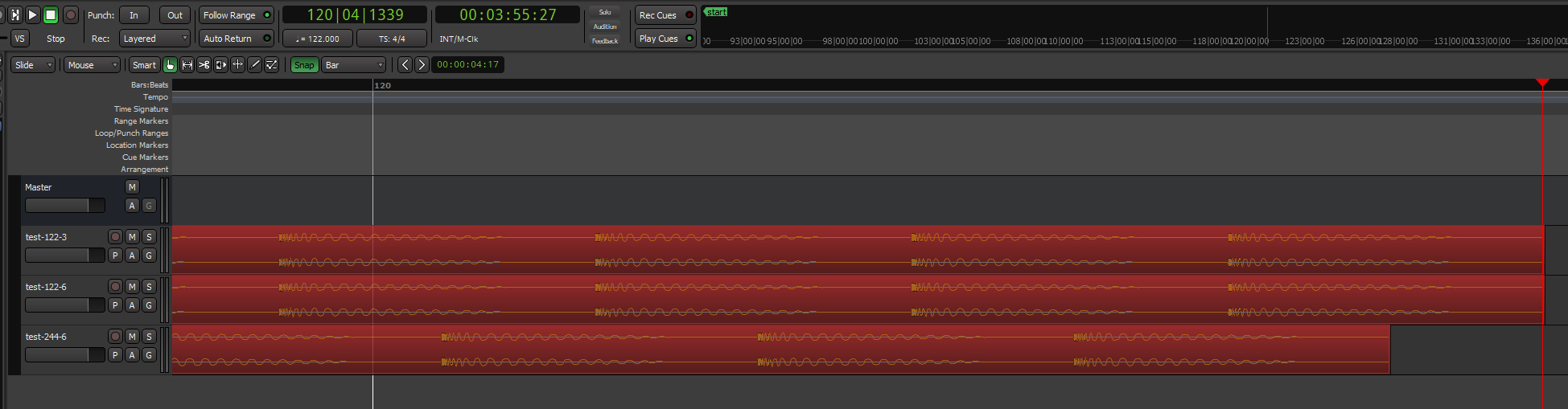Toggle the Follow Range option
Screen dimensions: 1568x409
(236, 15)
